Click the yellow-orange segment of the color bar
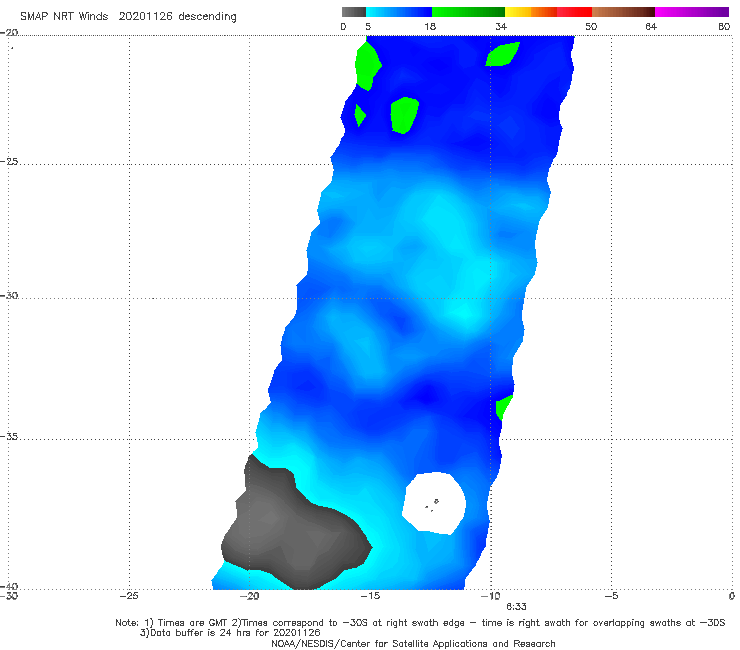Image resolution: width=740 pixels, height=650 pixels. 530,12
